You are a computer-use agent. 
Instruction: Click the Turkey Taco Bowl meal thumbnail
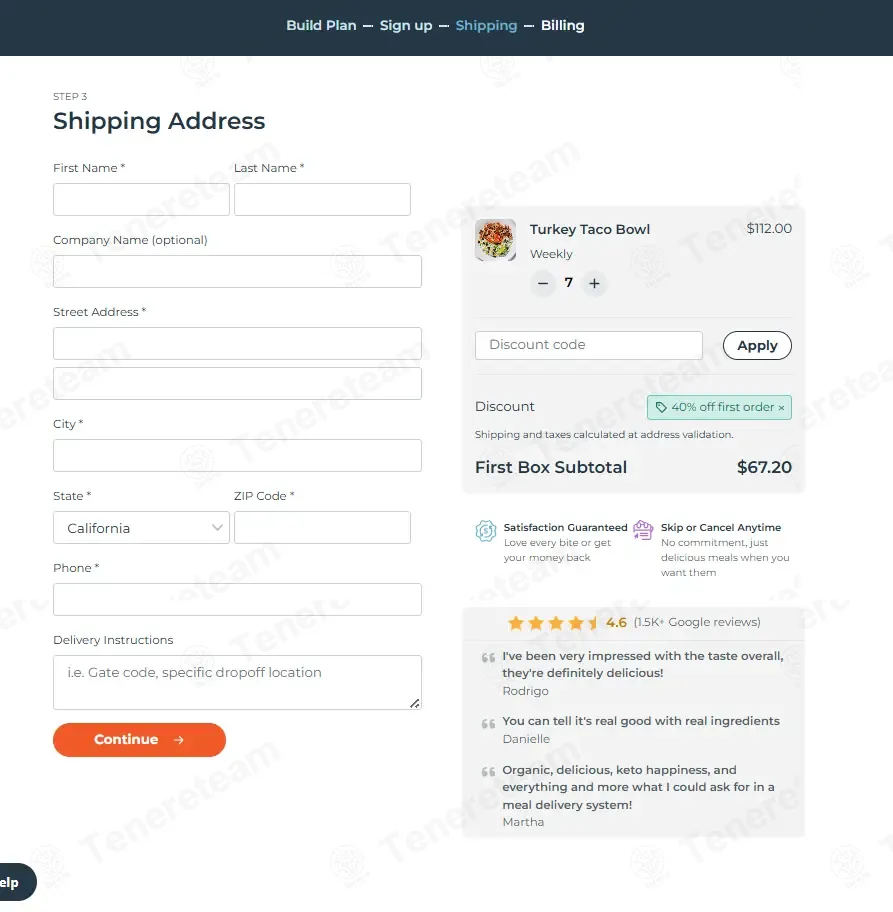(x=495, y=240)
